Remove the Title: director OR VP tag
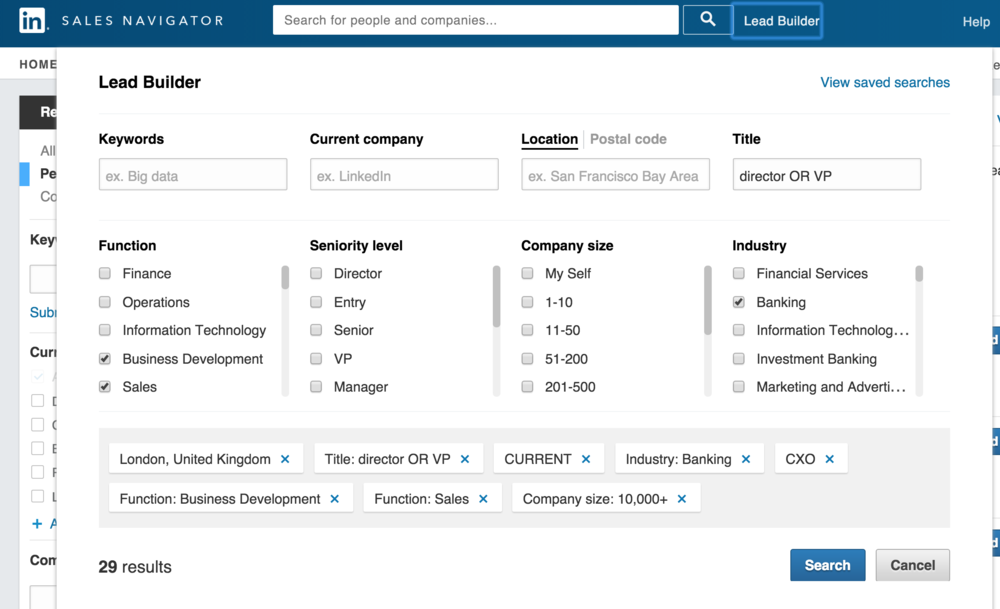Image resolution: width=1000 pixels, height=609 pixels. (x=465, y=459)
